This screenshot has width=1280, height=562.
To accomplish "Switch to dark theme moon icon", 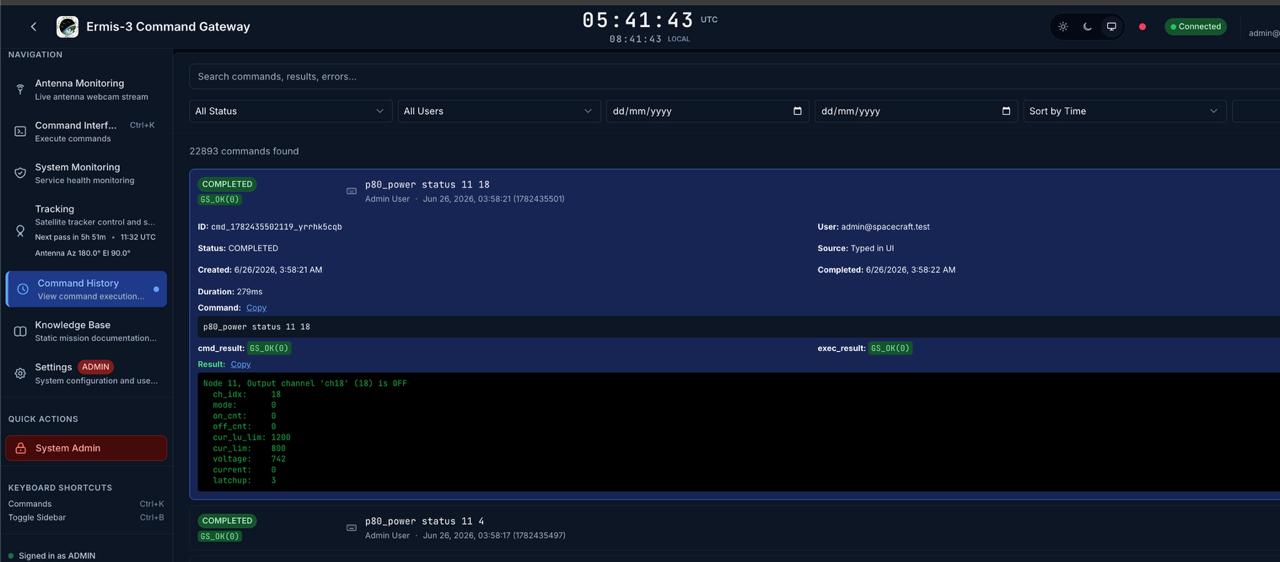I will click(x=1087, y=27).
